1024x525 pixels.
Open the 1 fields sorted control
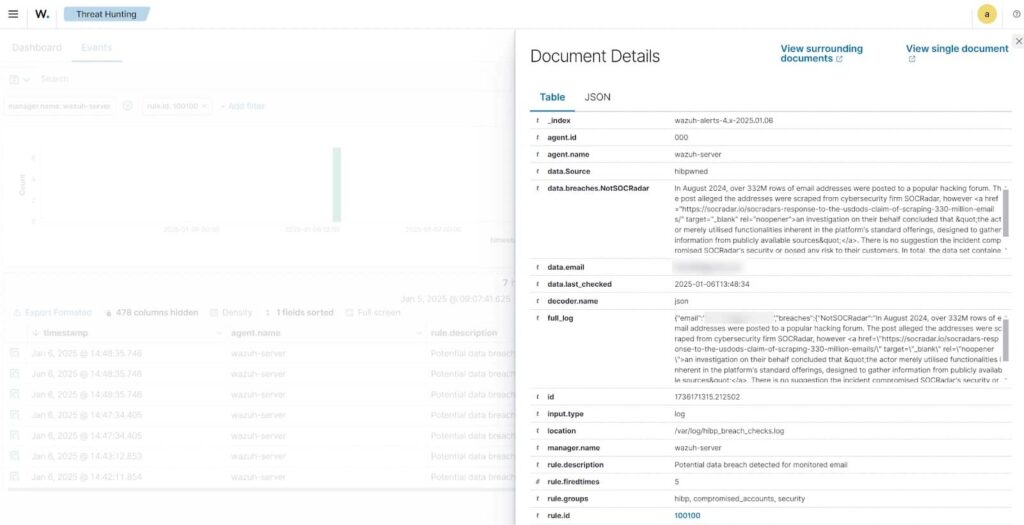(299, 313)
